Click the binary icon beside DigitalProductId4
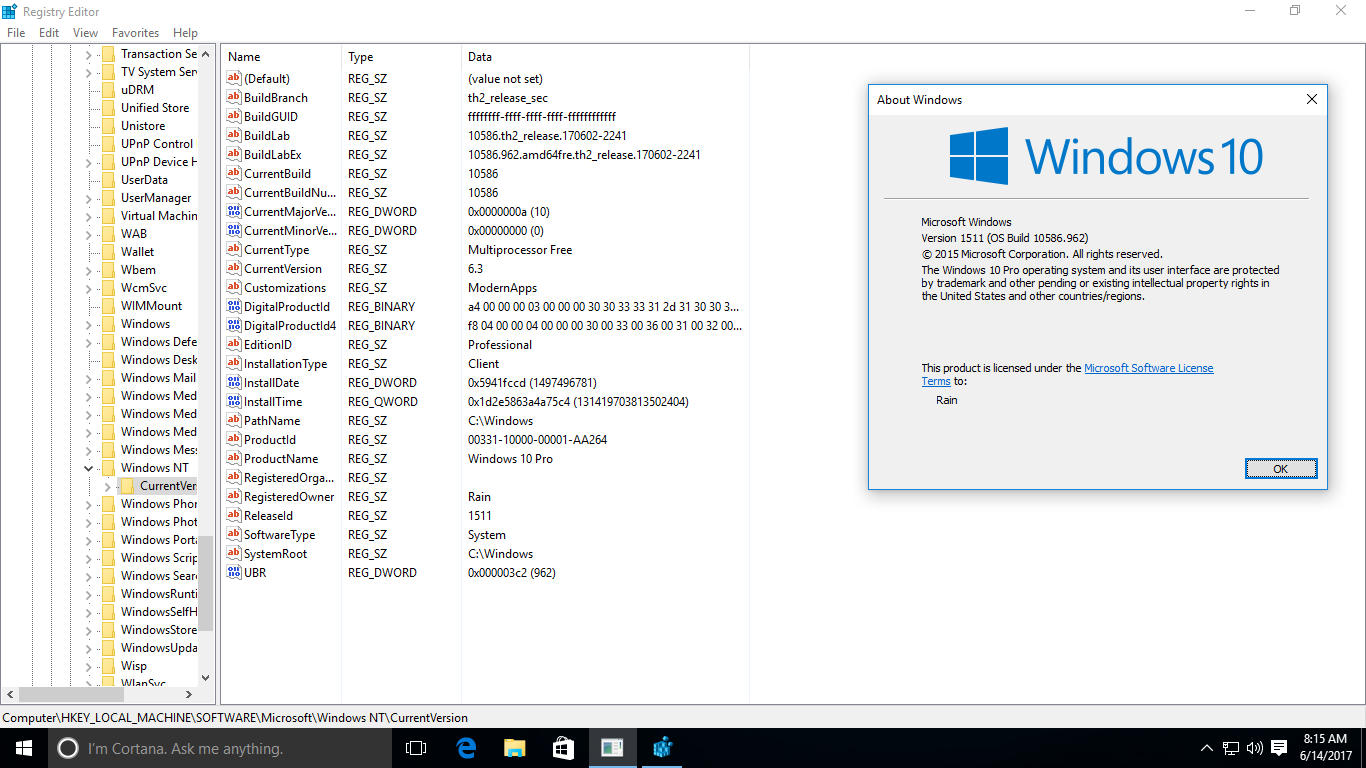 [235, 326]
